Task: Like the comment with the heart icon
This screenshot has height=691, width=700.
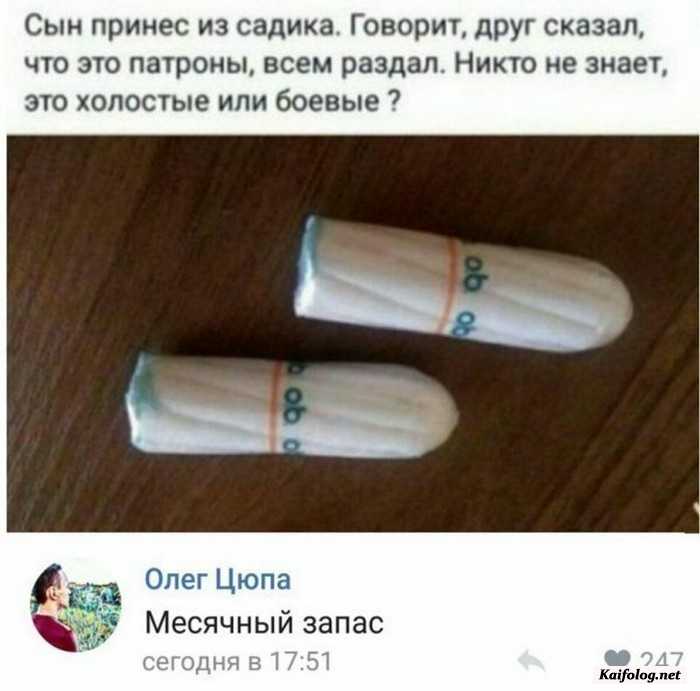Action: tap(617, 658)
